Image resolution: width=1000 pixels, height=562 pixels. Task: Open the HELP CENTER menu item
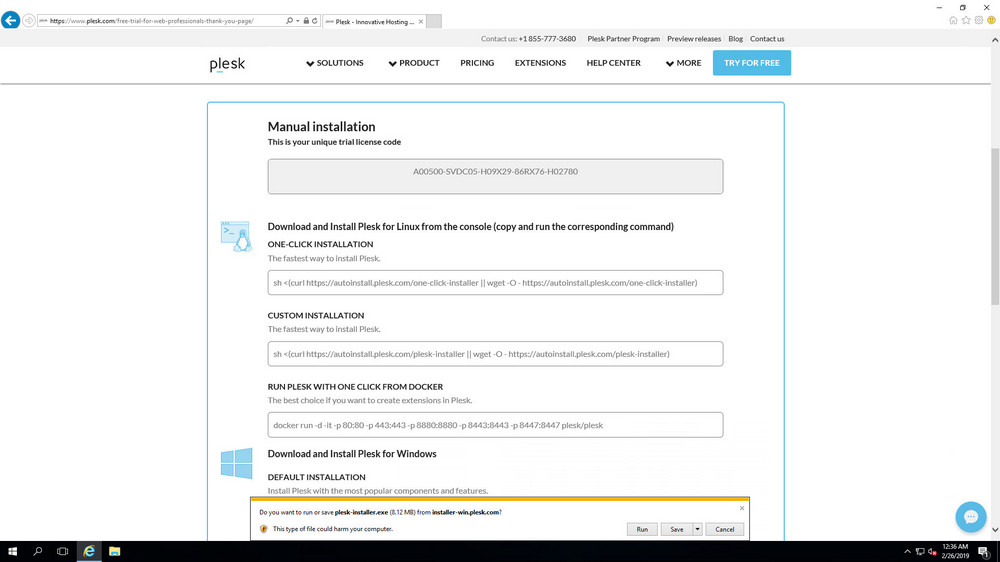coord(614,63)
